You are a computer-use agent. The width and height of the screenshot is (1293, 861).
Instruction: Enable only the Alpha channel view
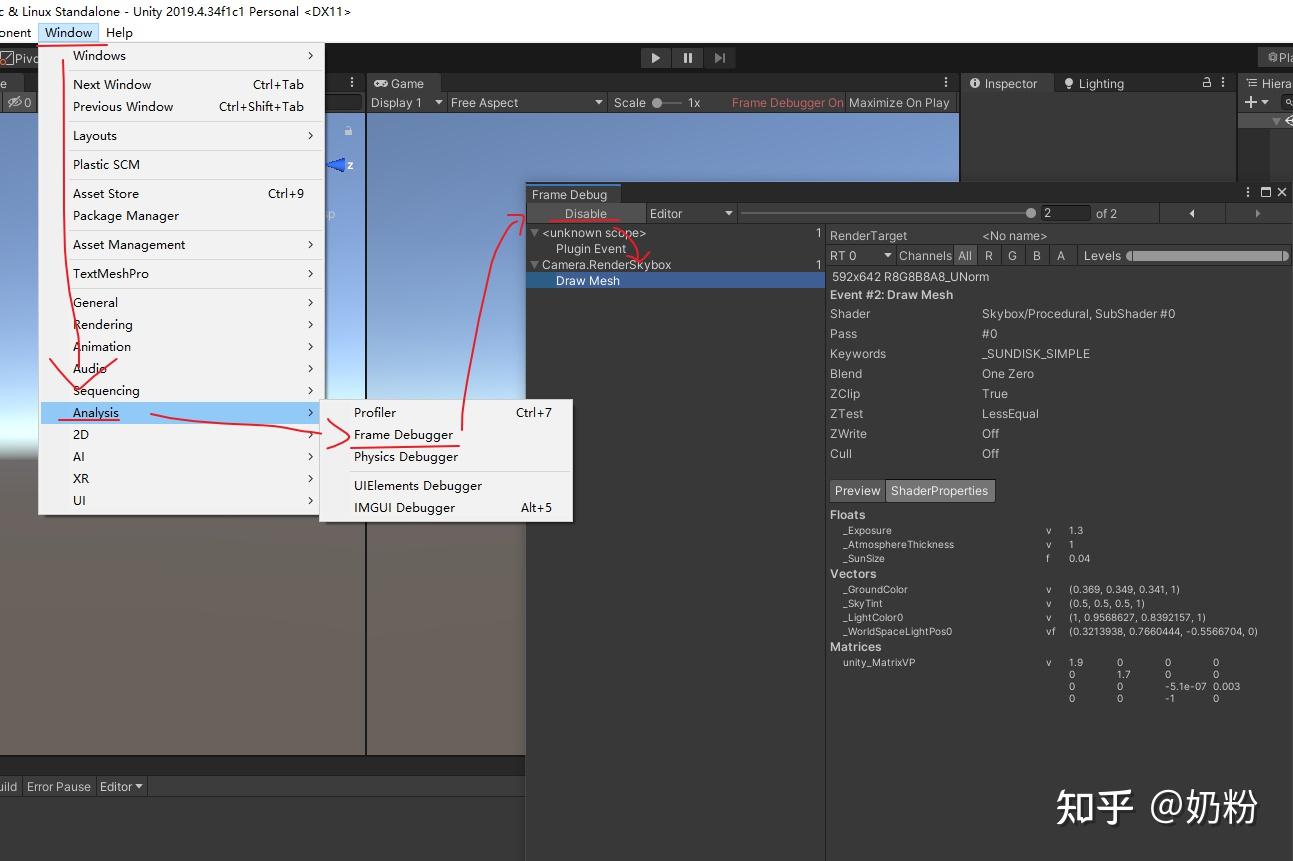tap(1060, 255)
